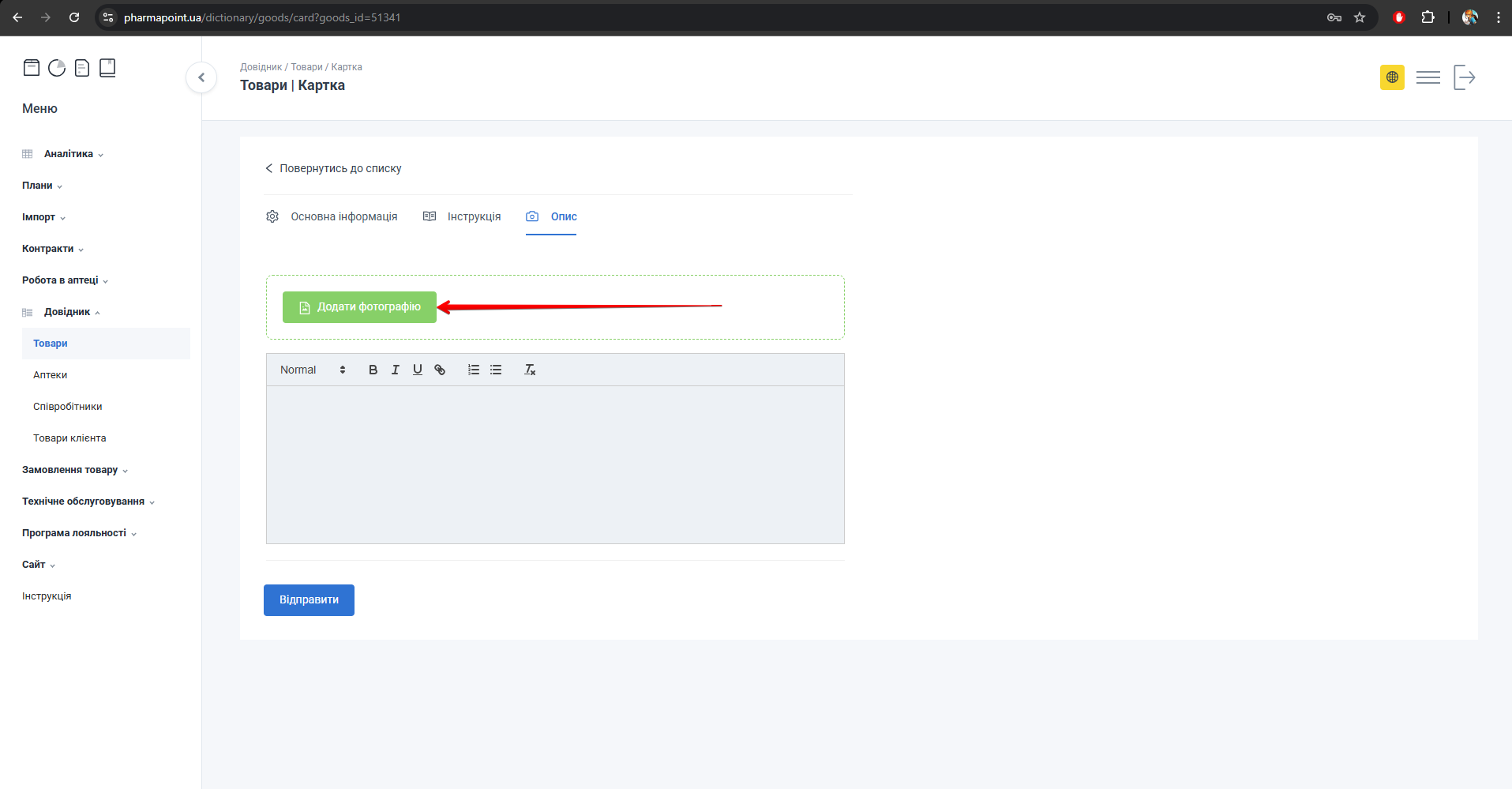The height and width of the screenshot is (789, 1512).
Task: Open the Normal text style dropdown
Action: tap(313, 370)
